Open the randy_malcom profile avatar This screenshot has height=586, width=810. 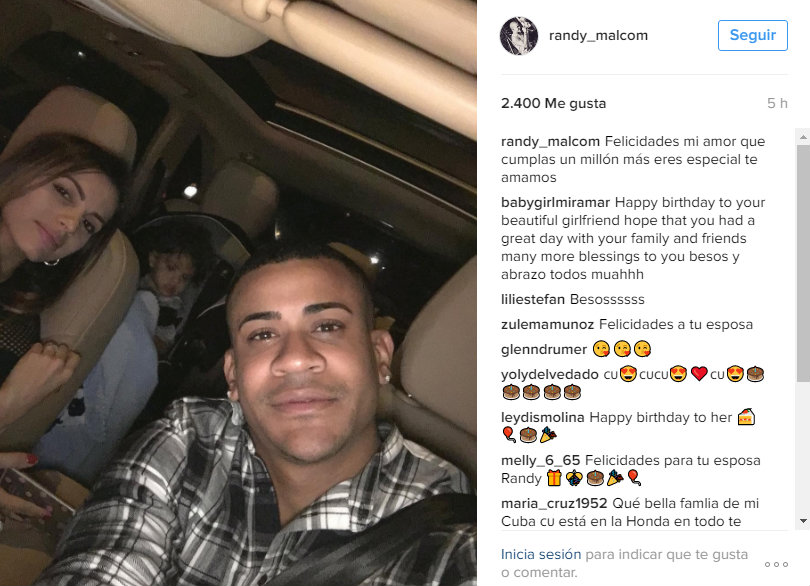(x=519, y=36)
